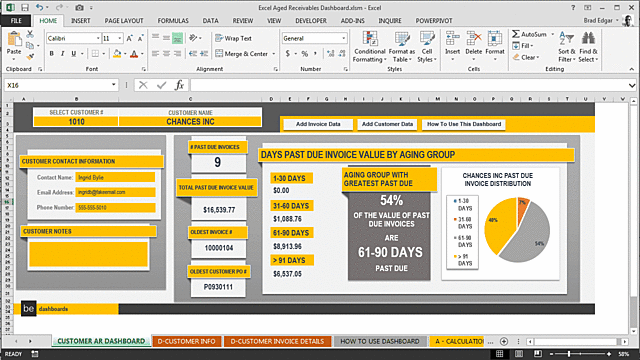Click the Merge & Center button
Image resolution: width=640 pixels, height=360 pixels.
(x=242, y=53)
